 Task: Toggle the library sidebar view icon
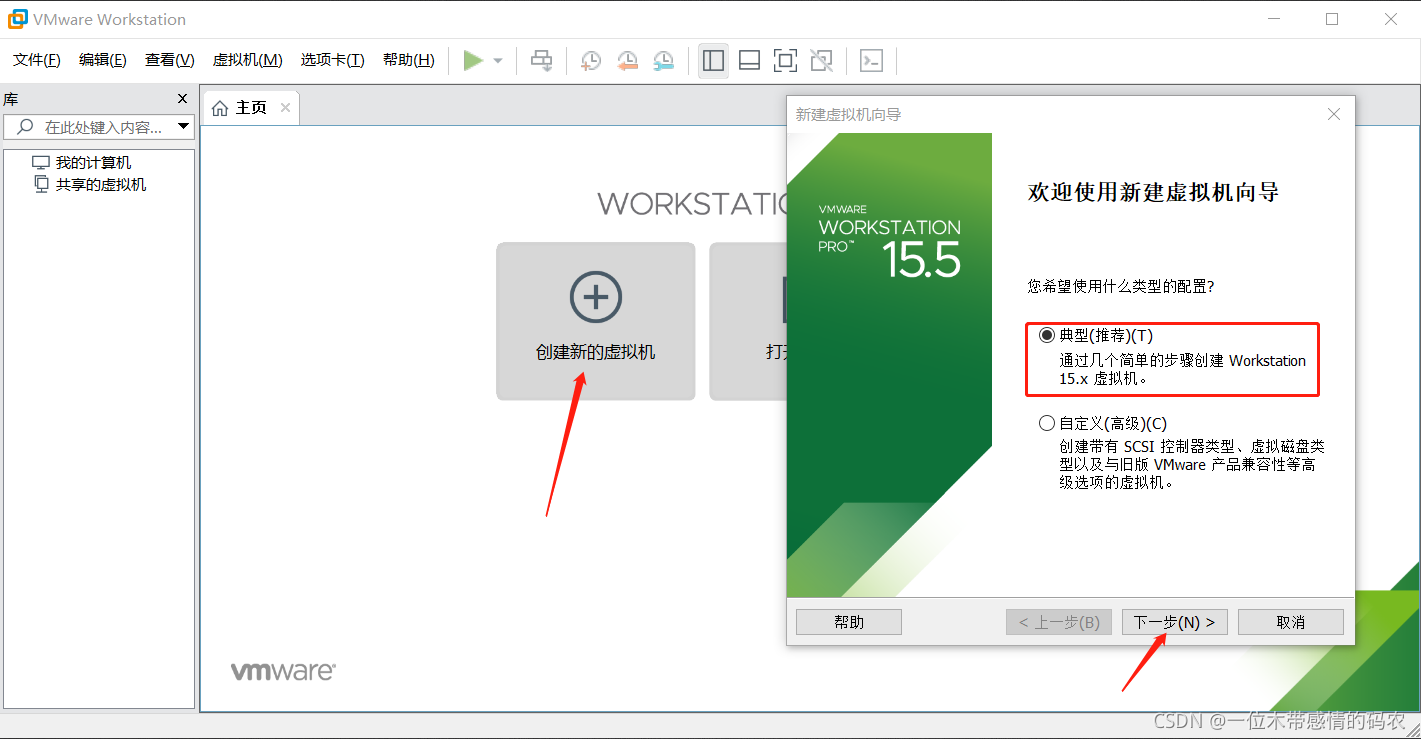713,61
